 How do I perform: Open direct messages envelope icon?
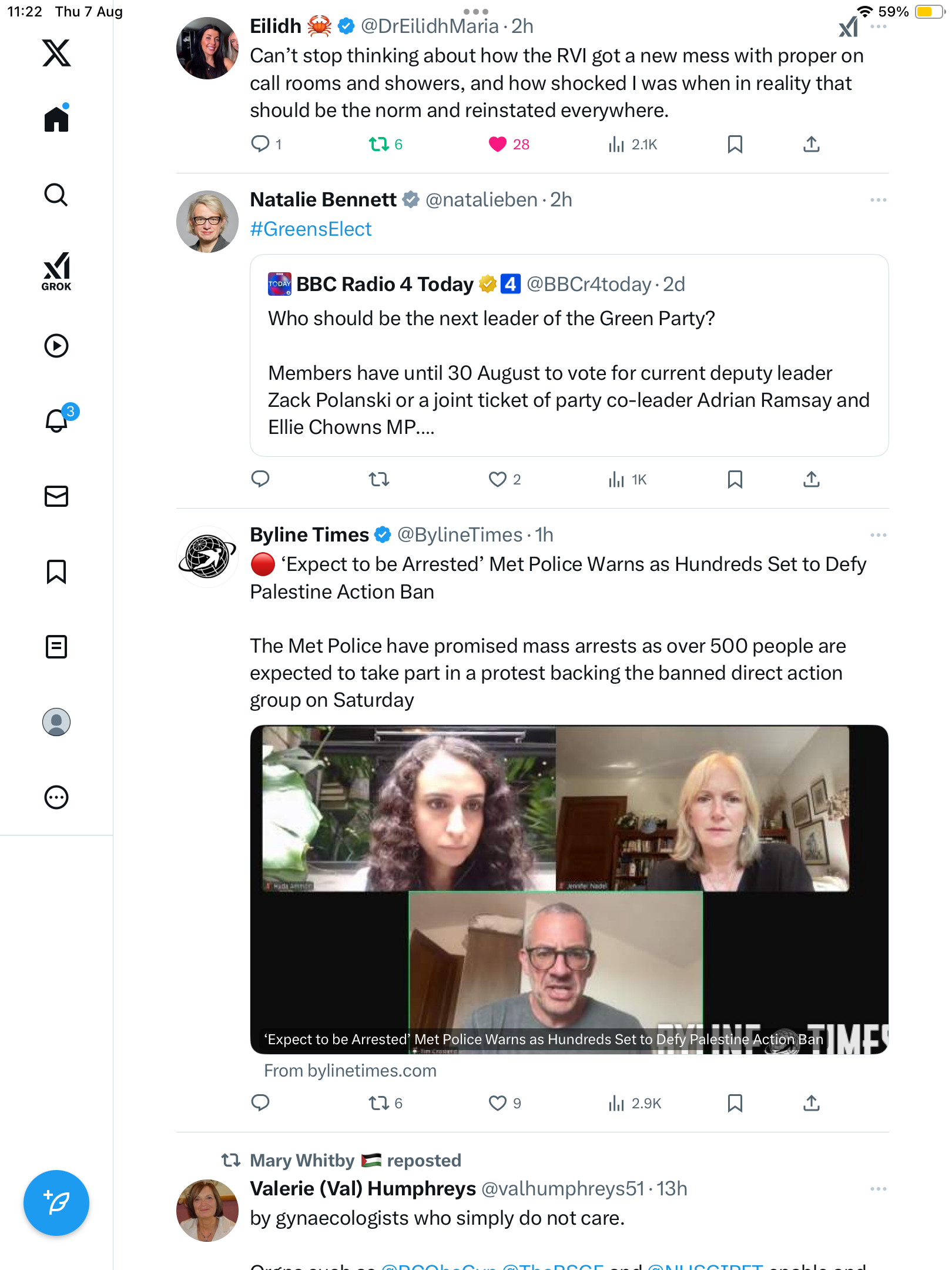tap(56, 496)
